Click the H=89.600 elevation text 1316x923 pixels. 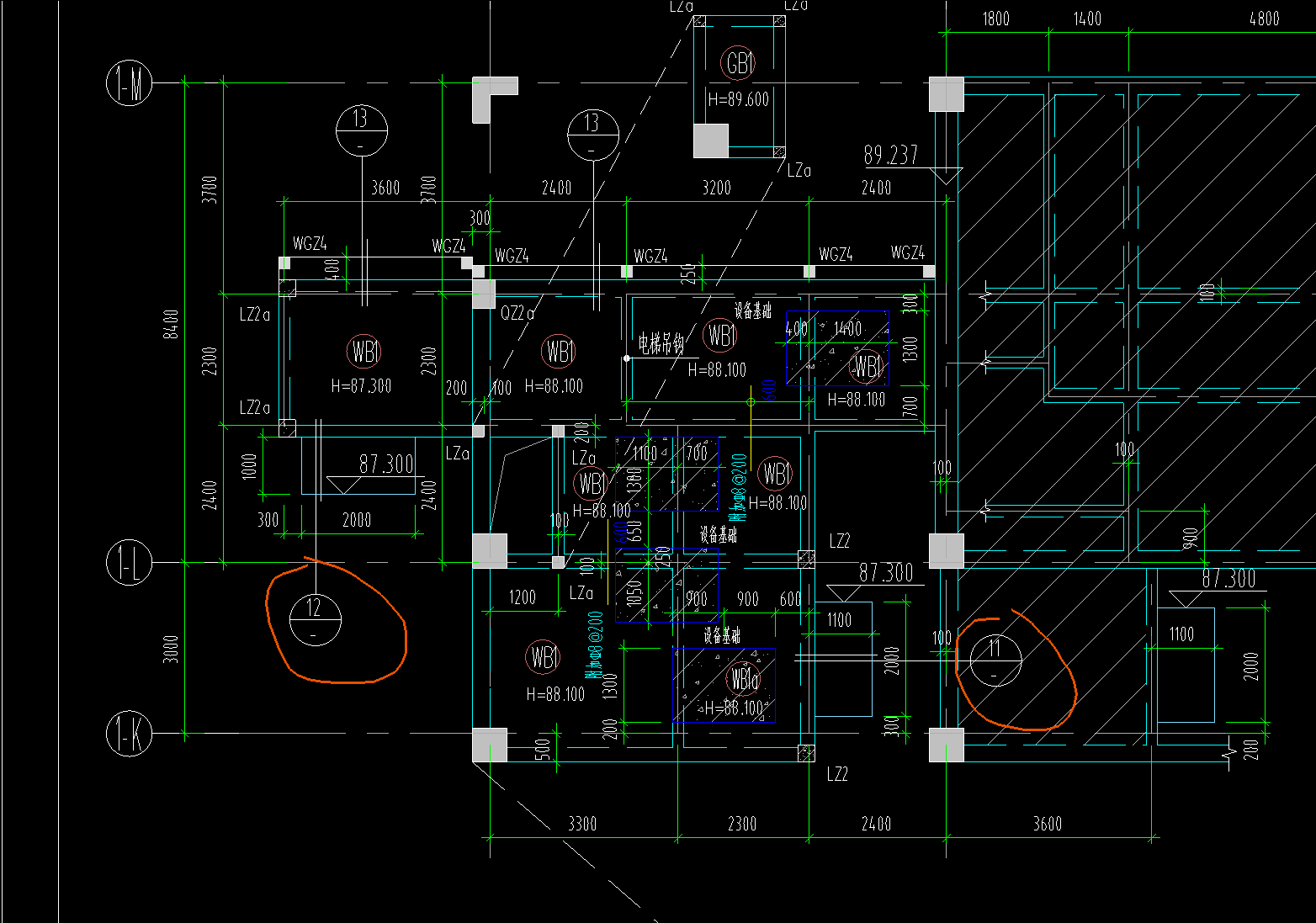739,99
